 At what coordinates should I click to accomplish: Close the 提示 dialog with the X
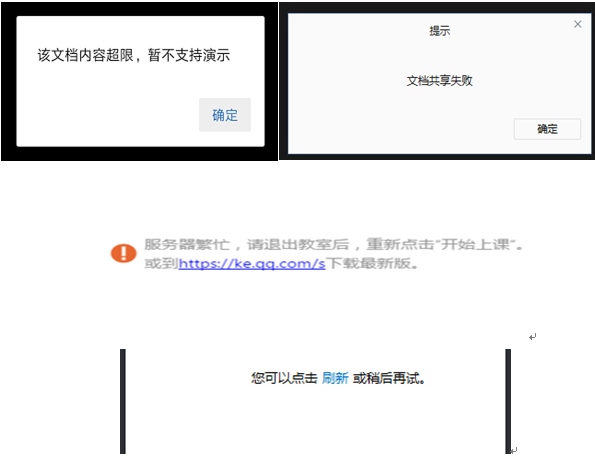tap(578, 24)
